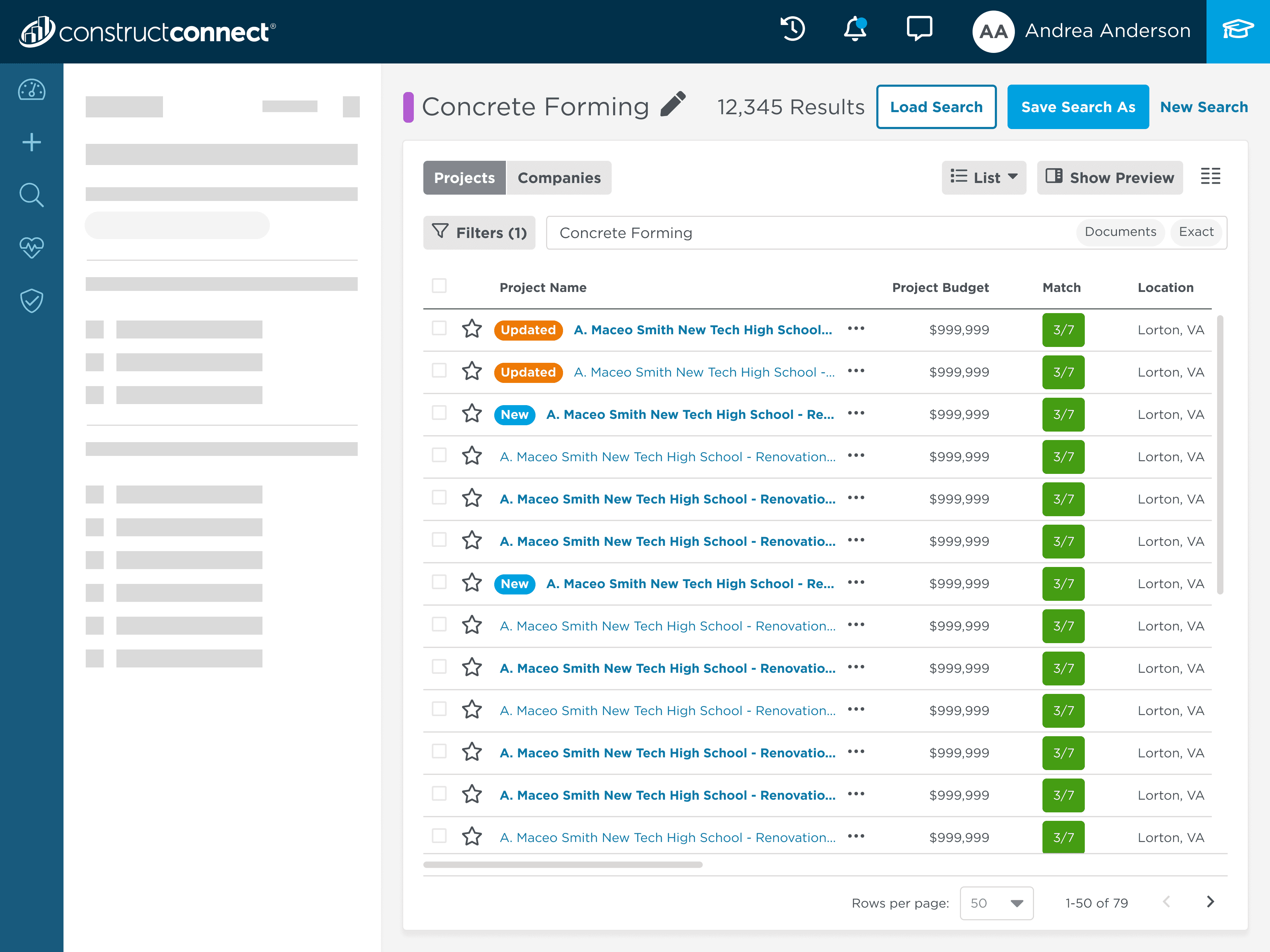
Task: Open notifications bell icon
Action: coord(854,29)
